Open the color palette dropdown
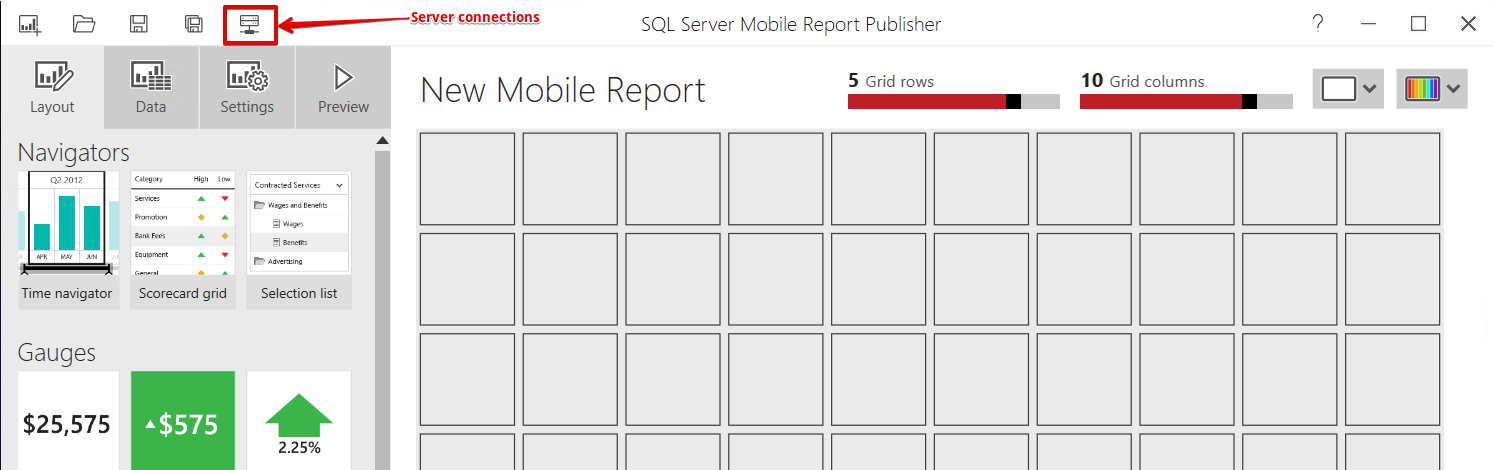This screenshot has width=1494, height=470. 1432,89
